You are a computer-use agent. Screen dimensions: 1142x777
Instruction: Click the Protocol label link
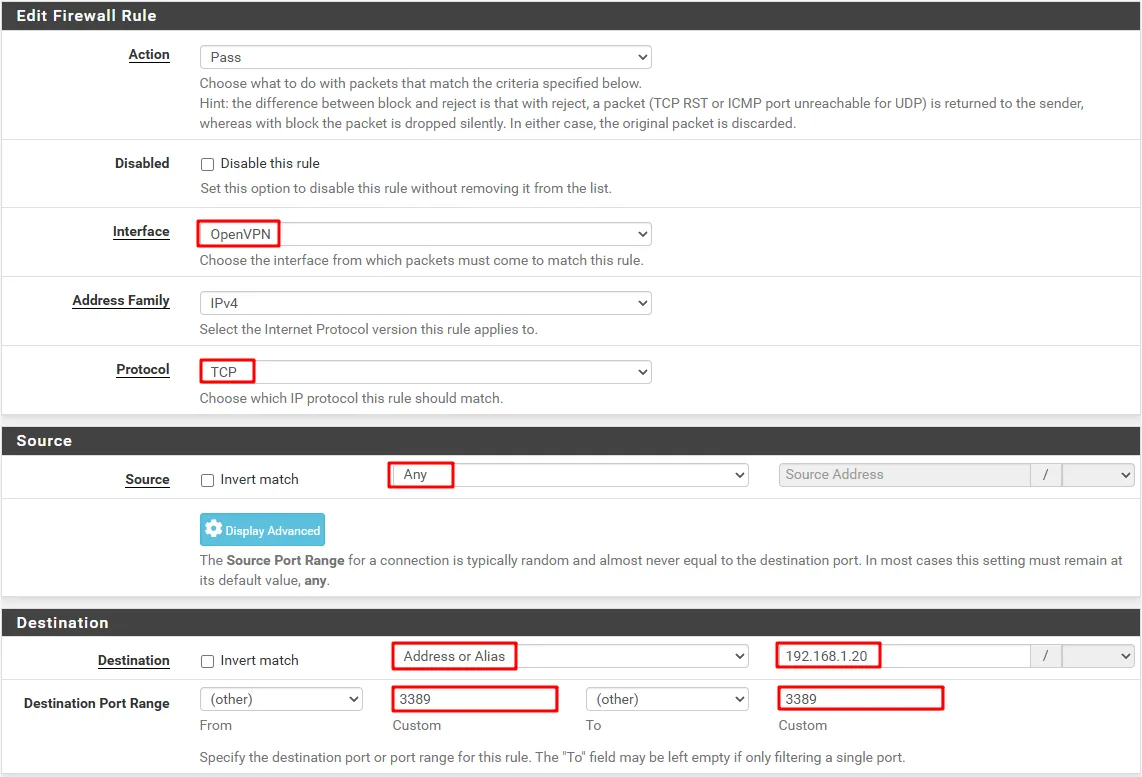tap(143, 370)
